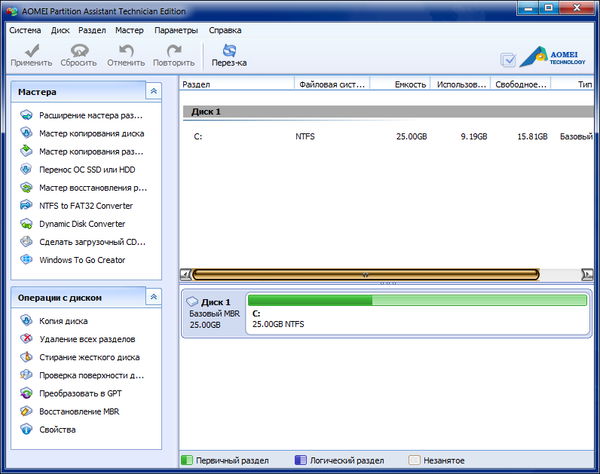Image resolution: width=600 pixels, height=474 pixels.
Task: Click Восстановление MBR option
Action: tap(81, 411)
